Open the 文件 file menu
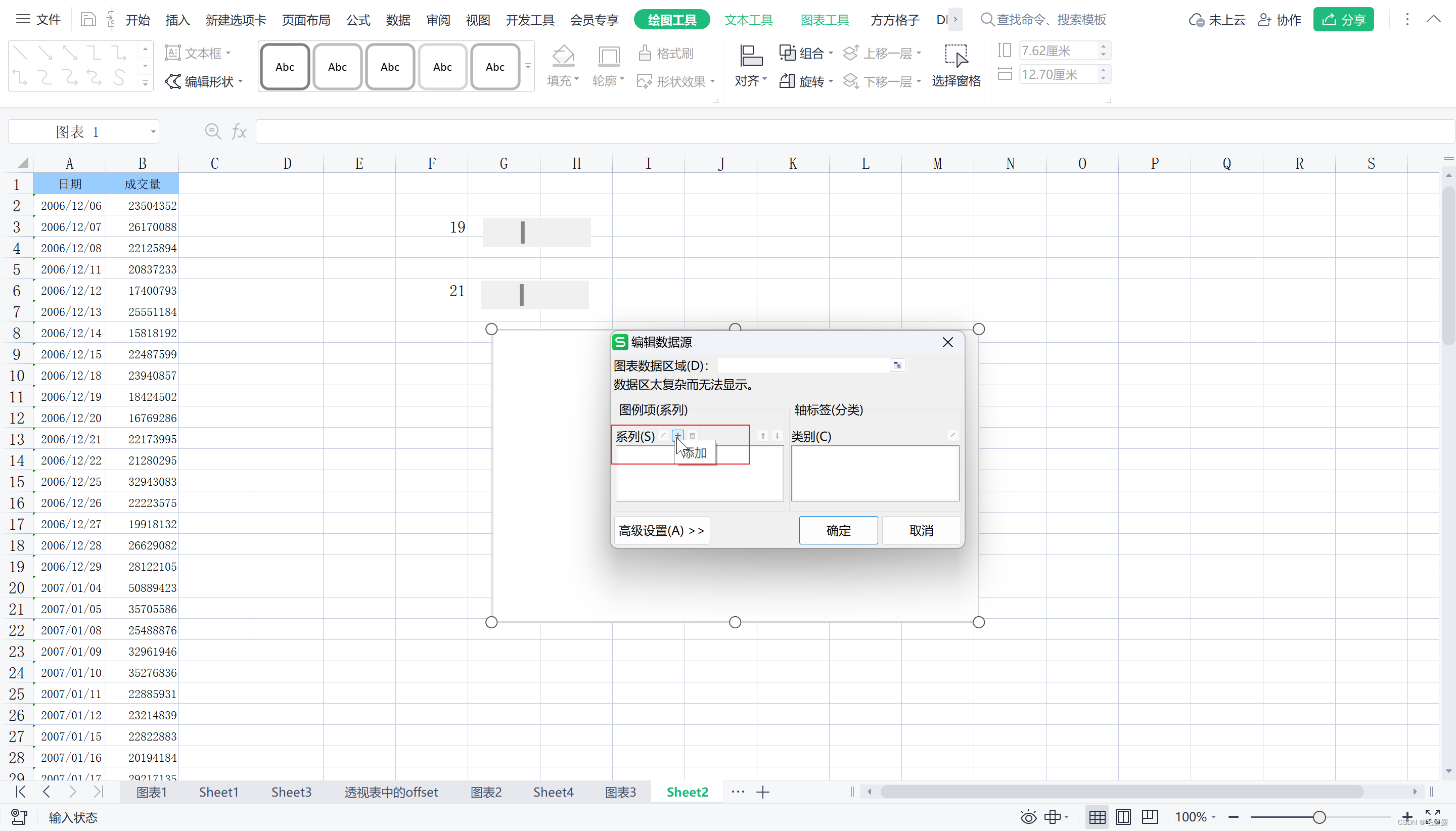This screenshot has height=831, width=1456. click(x=38, y=20)
